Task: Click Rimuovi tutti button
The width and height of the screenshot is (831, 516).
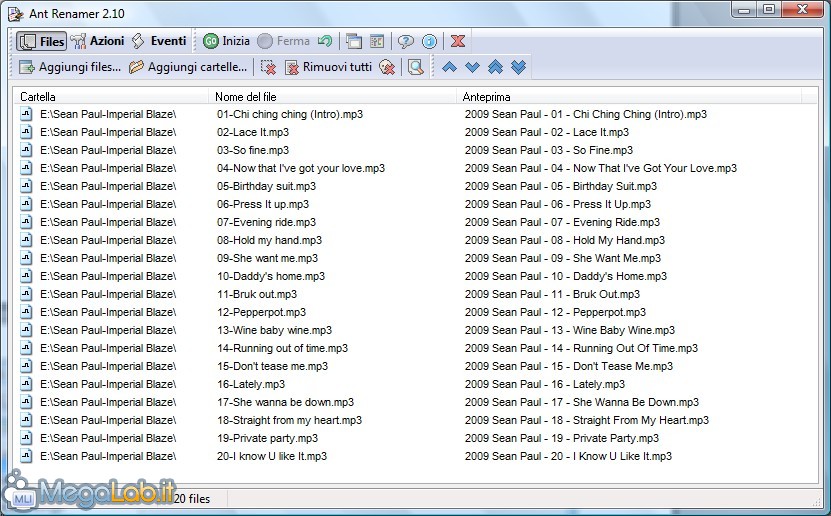Action: (328, 67)
